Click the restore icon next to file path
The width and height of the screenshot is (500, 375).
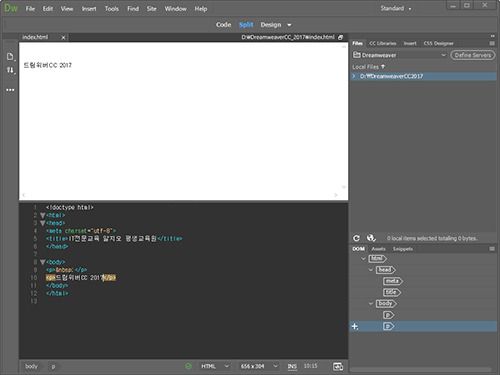(340, 37)
